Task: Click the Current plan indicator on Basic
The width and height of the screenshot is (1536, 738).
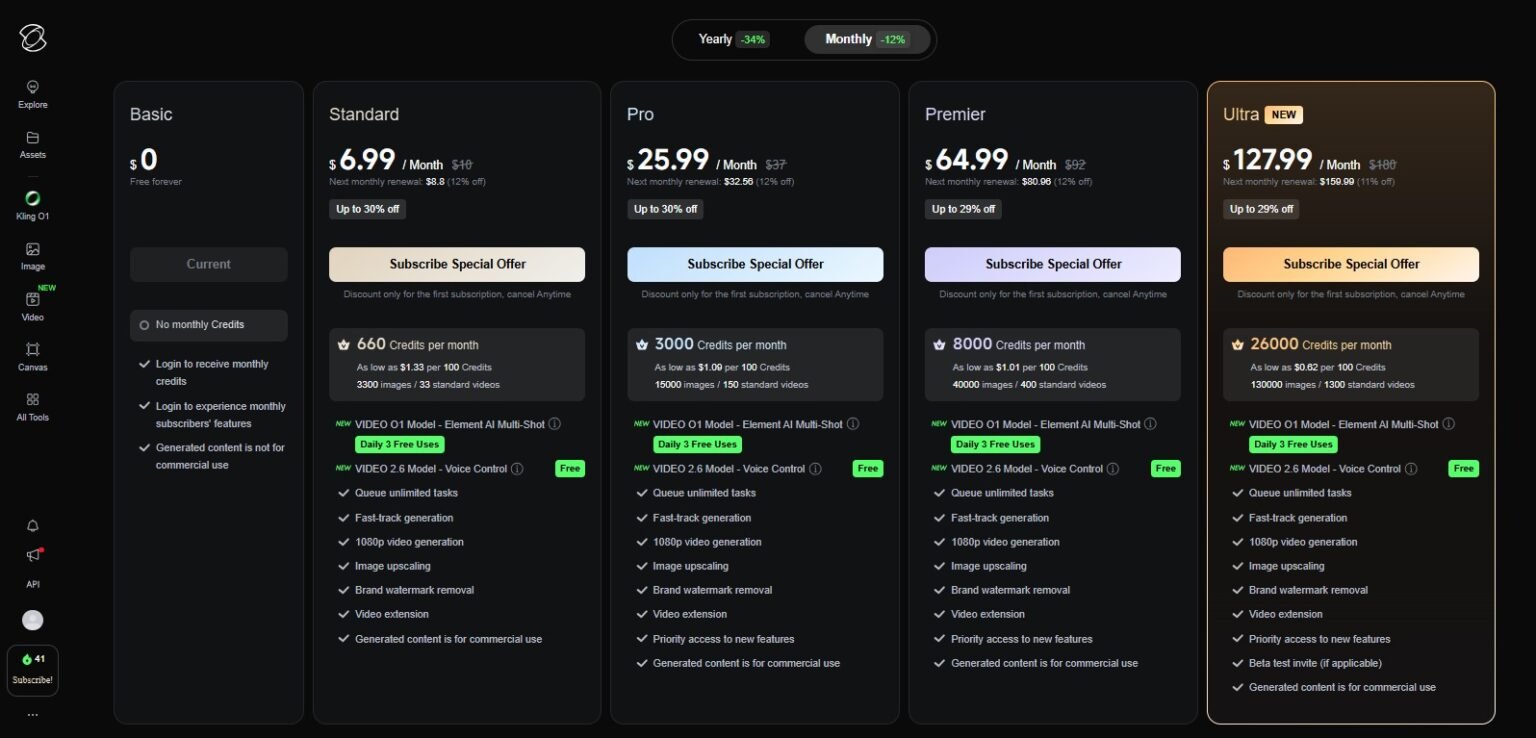Action: click(208, 264)
